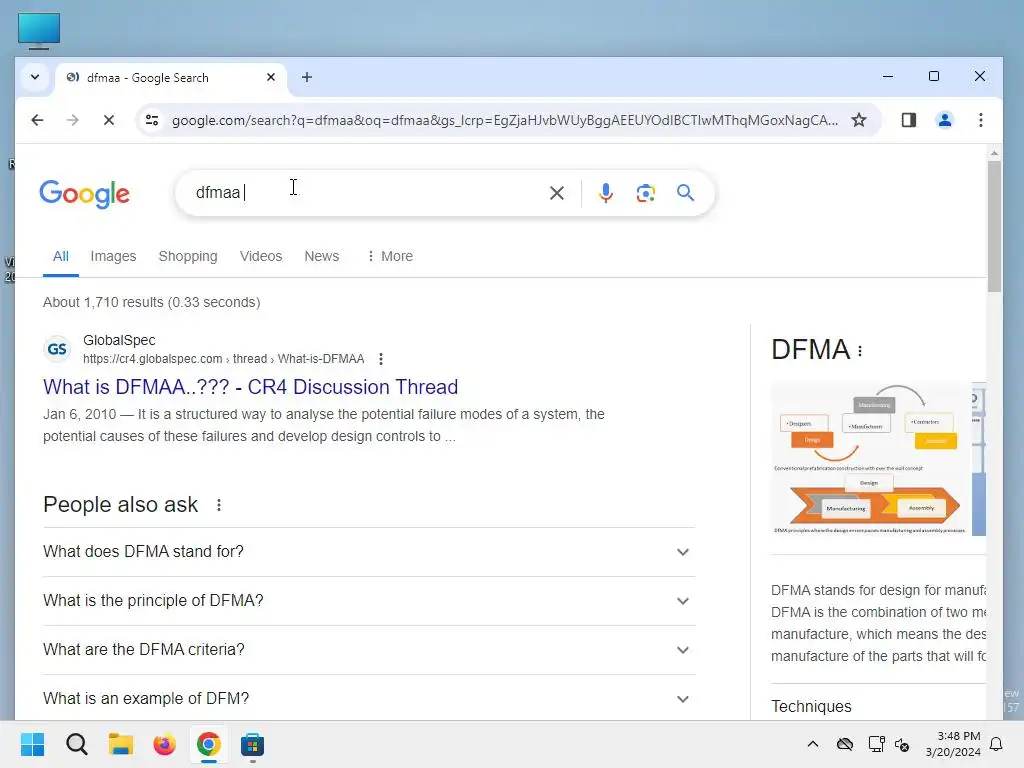This screenshot has width=1024, height=768.
Task: Expand What is an example of DFM
Action: pyautogui.click(x=369, y=698)
